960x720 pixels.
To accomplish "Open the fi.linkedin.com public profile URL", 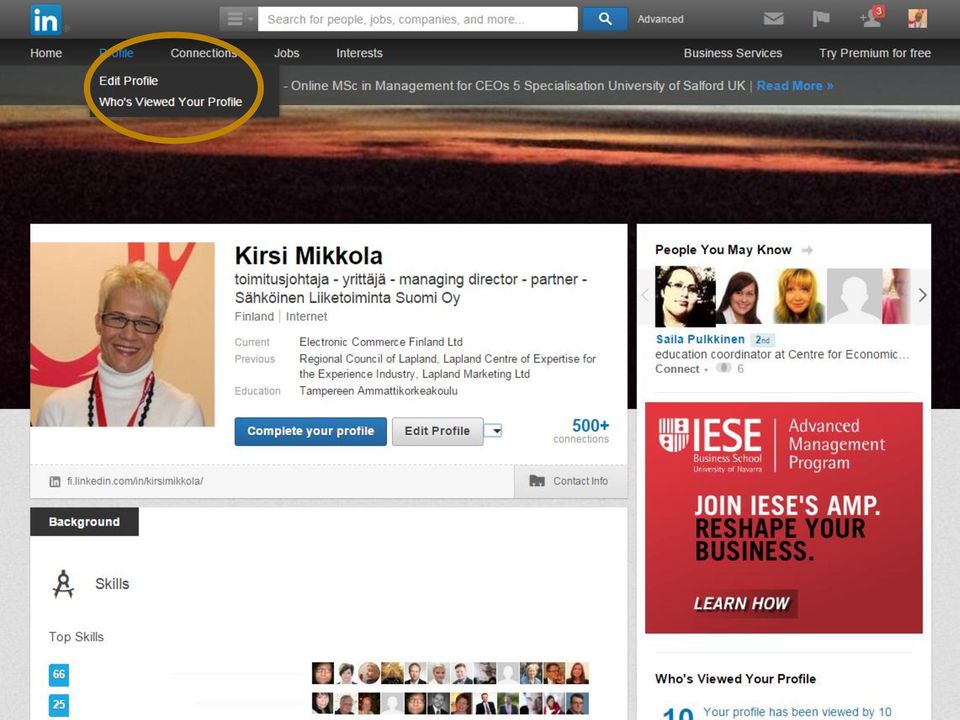I will pyautogui.click(x=135, y=481).
